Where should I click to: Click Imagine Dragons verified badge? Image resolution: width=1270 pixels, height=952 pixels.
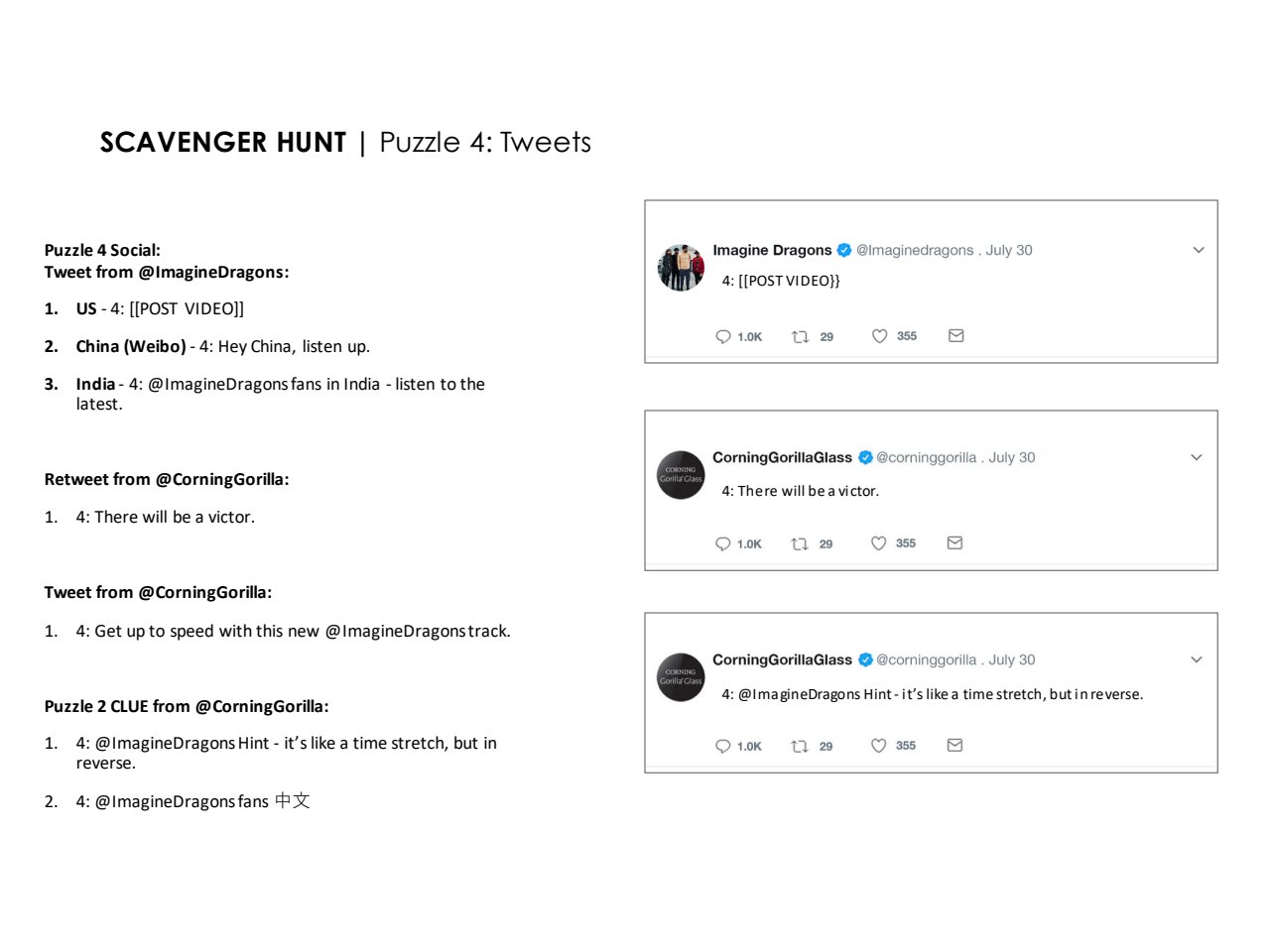point(844,250)
